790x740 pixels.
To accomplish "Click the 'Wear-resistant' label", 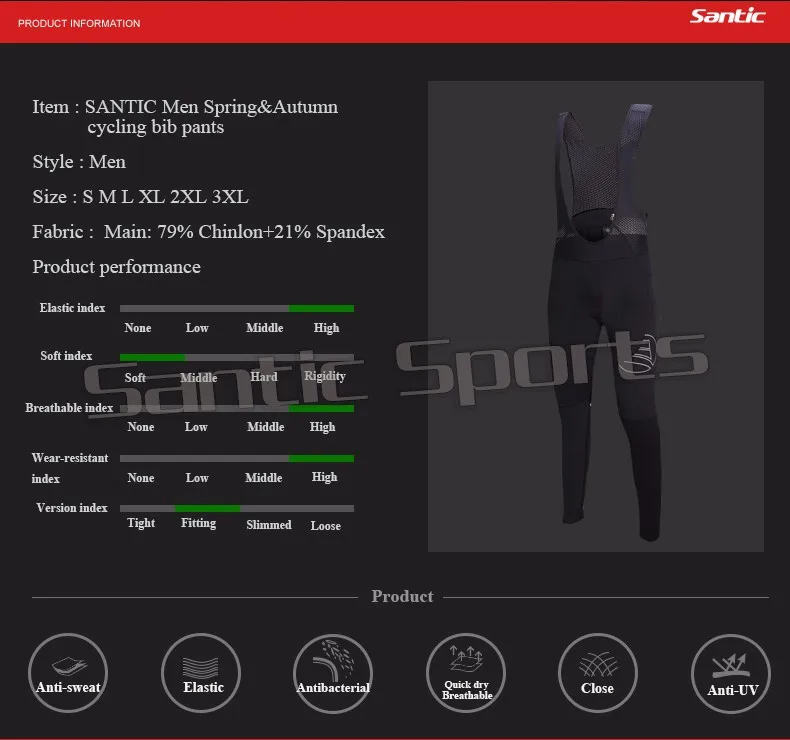I will pos(70,458).
